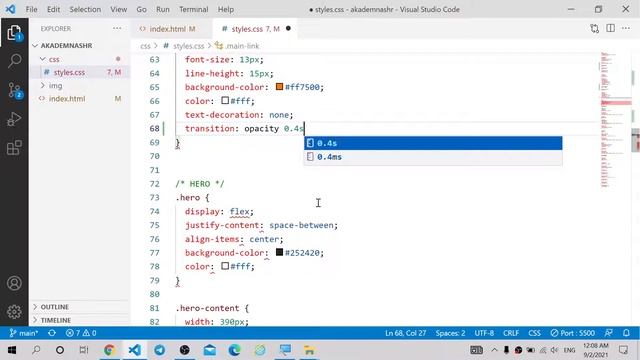The image size is (640, 360).
Task: Close styles.css tab via unsaved dot
Action: 288,29
